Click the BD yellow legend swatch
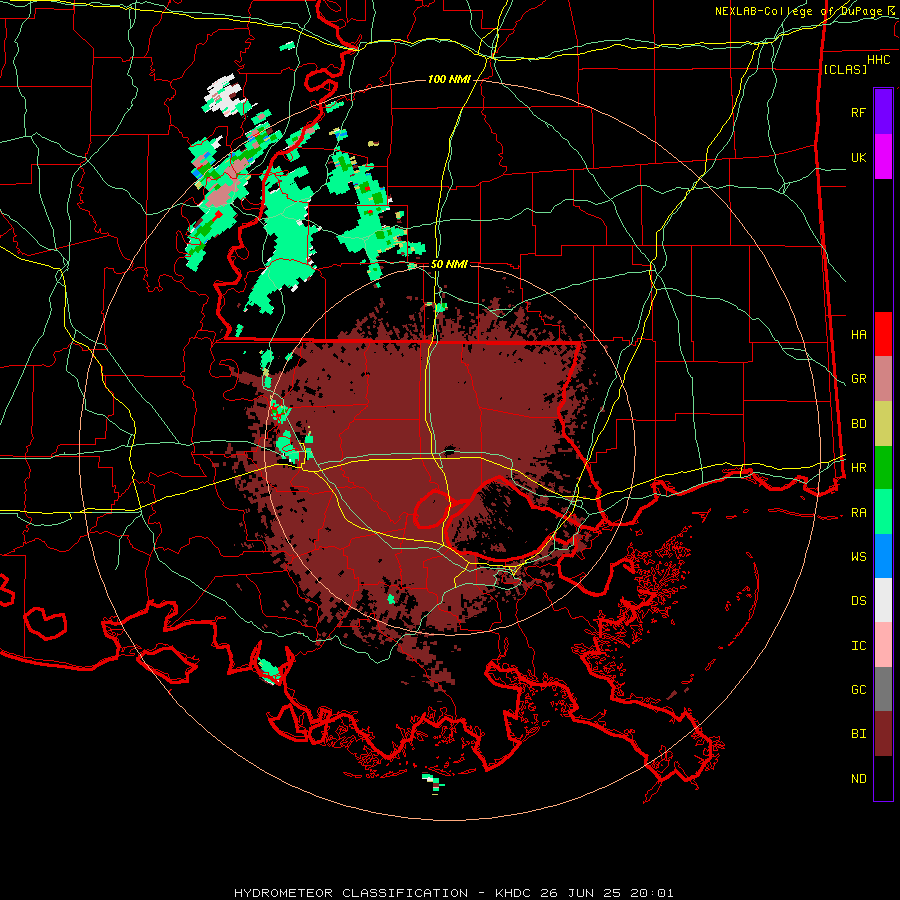Viewport: 900px width, 900px height. coord(883,424)
